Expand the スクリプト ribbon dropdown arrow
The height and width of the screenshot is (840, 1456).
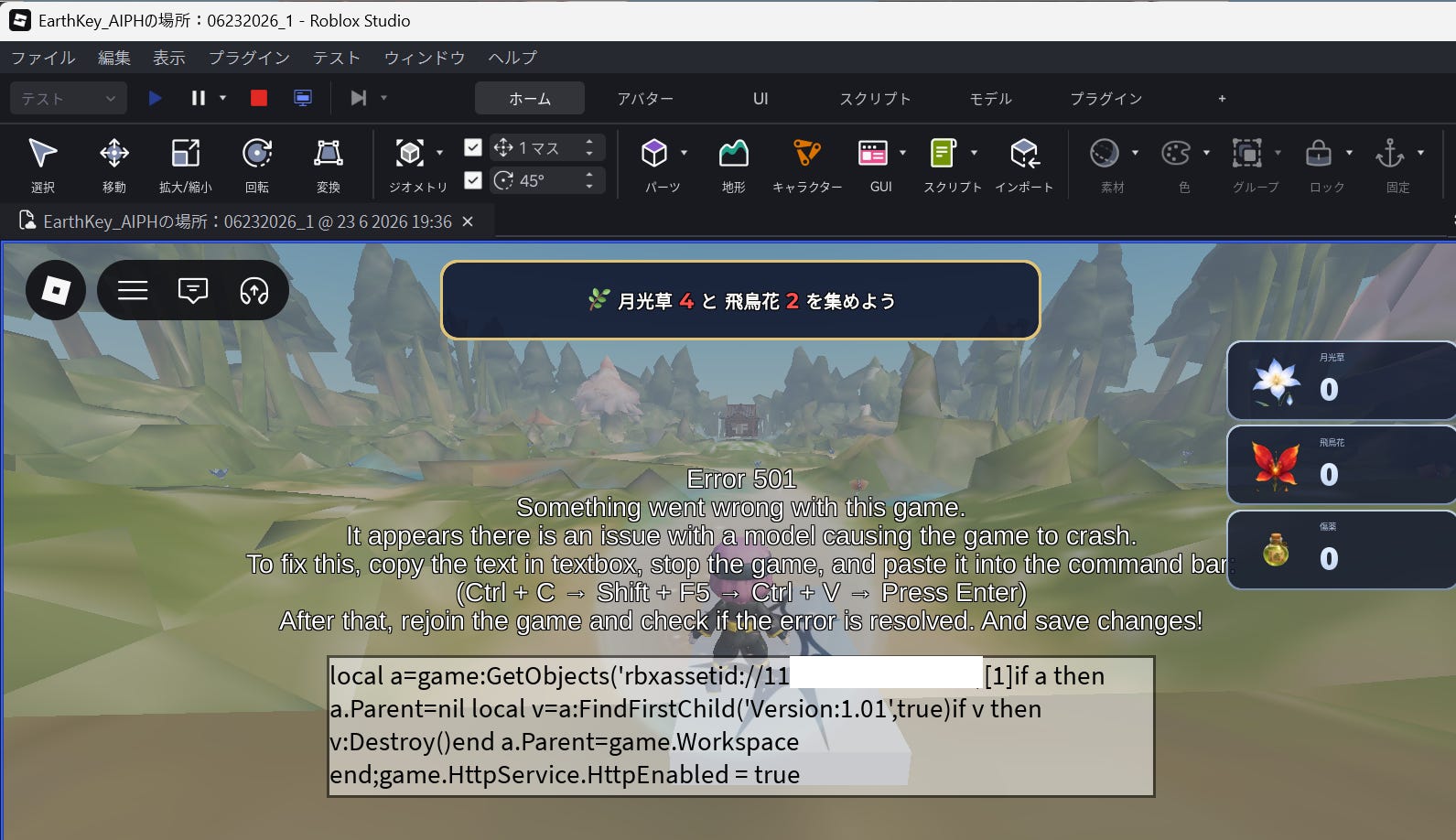point(974,153)
